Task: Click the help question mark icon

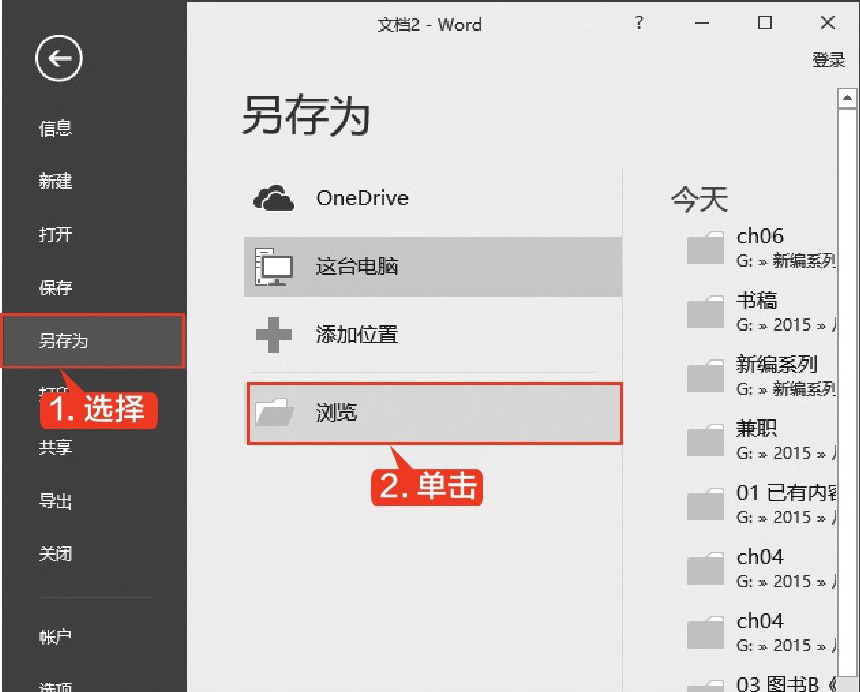Action: pos(639,24)
